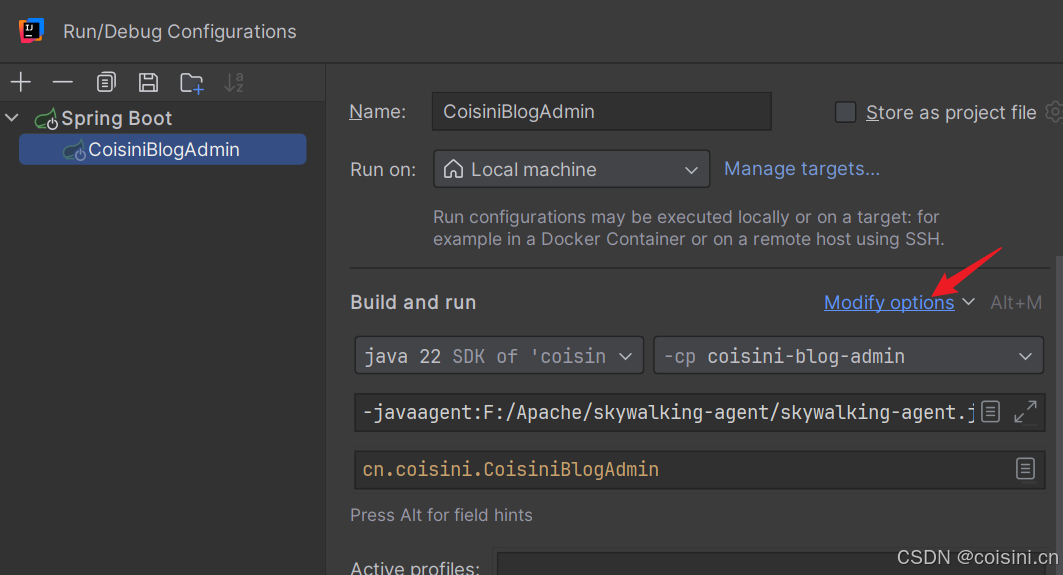The image size is (1063, 575).
Task: Open the java 22 SDK dropdown
Action: pos(499,356)
